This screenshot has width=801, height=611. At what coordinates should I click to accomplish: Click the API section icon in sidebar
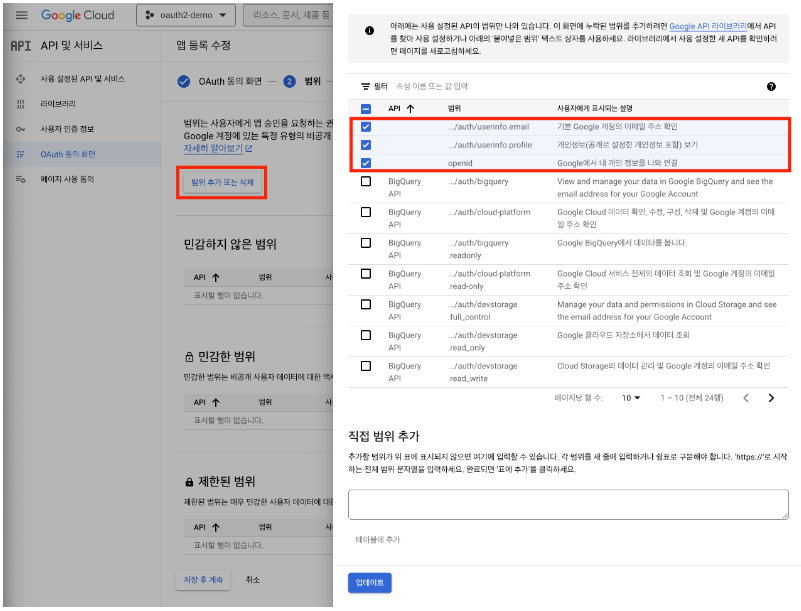(21, 46)
